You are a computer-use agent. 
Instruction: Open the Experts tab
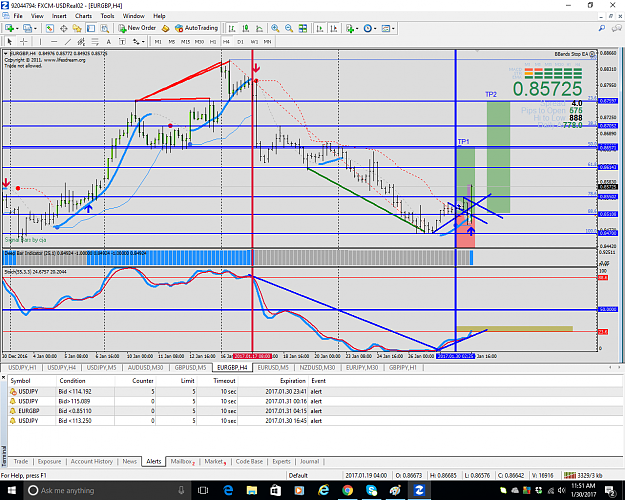click(281, 461)
